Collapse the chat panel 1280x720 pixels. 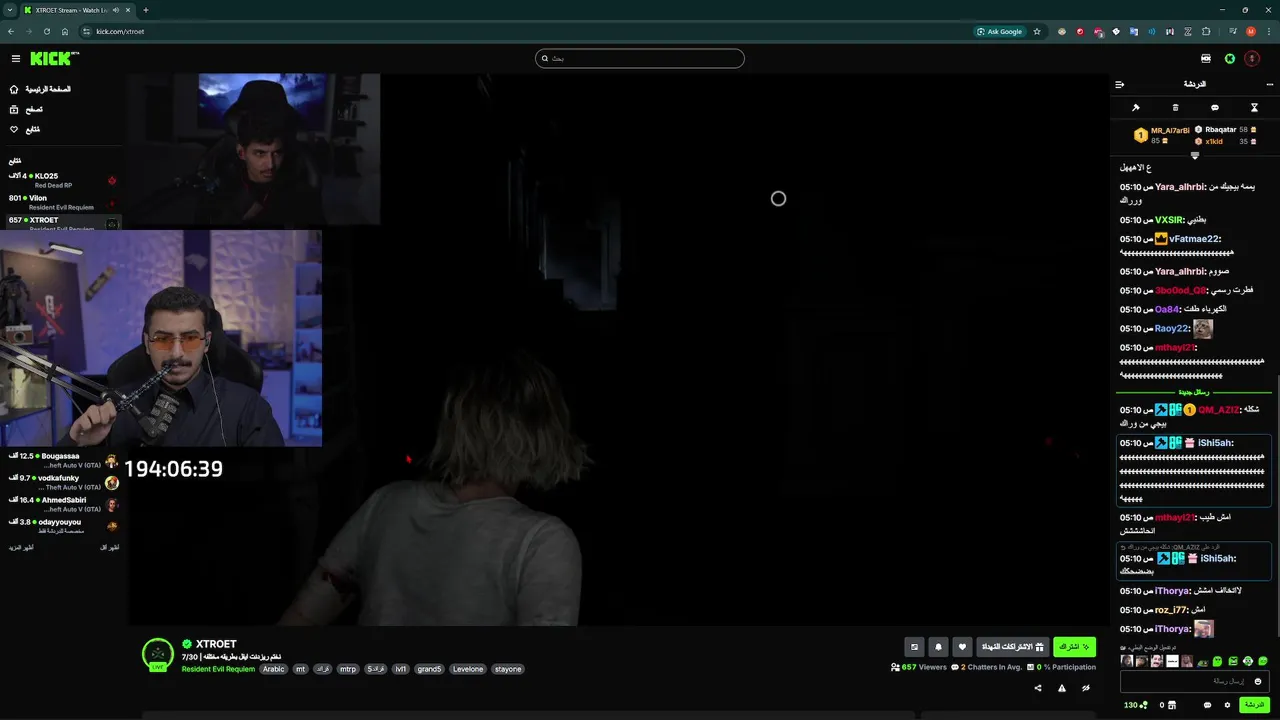[1120, 85]
